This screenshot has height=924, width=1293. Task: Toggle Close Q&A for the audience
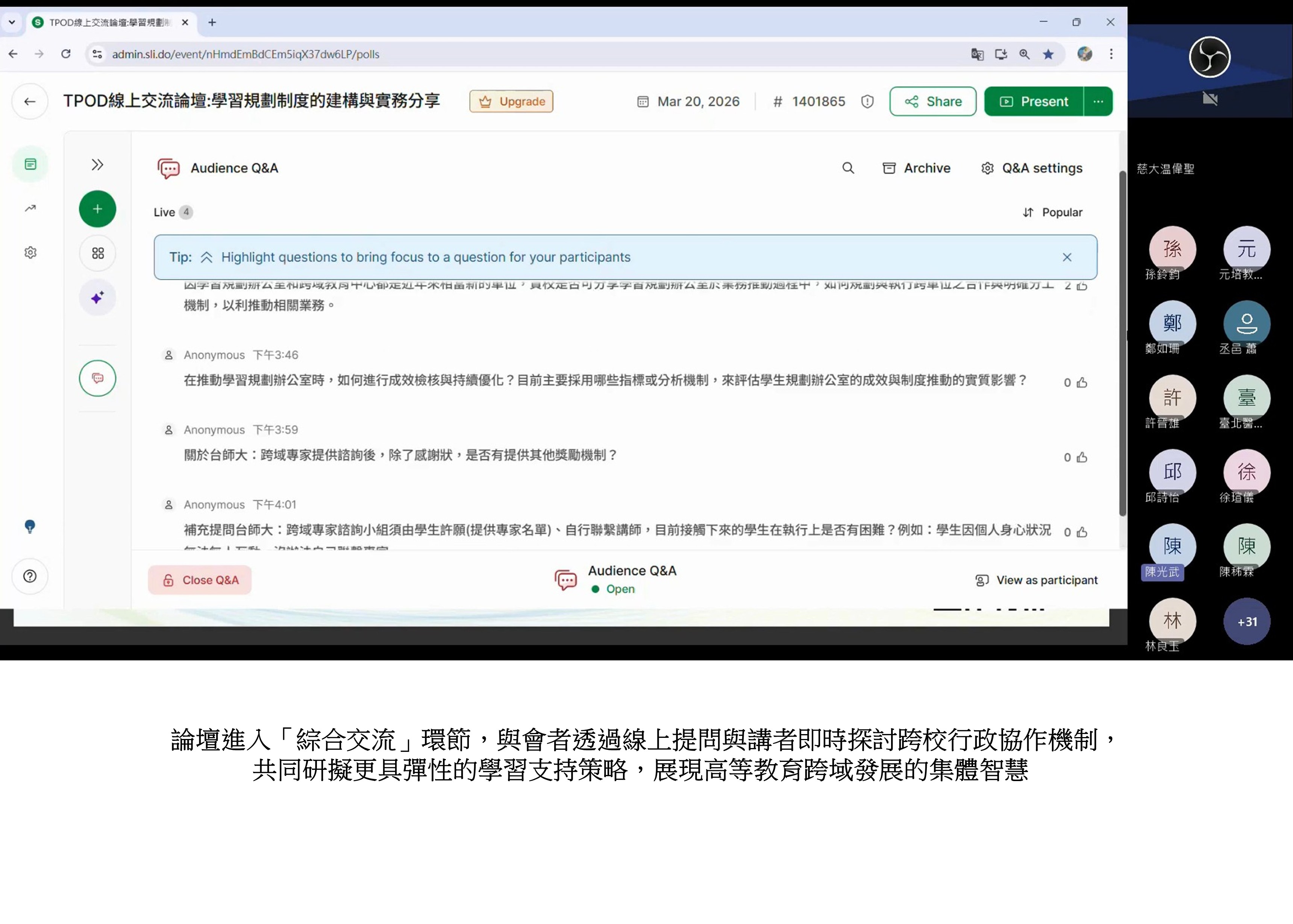[200, 580]
